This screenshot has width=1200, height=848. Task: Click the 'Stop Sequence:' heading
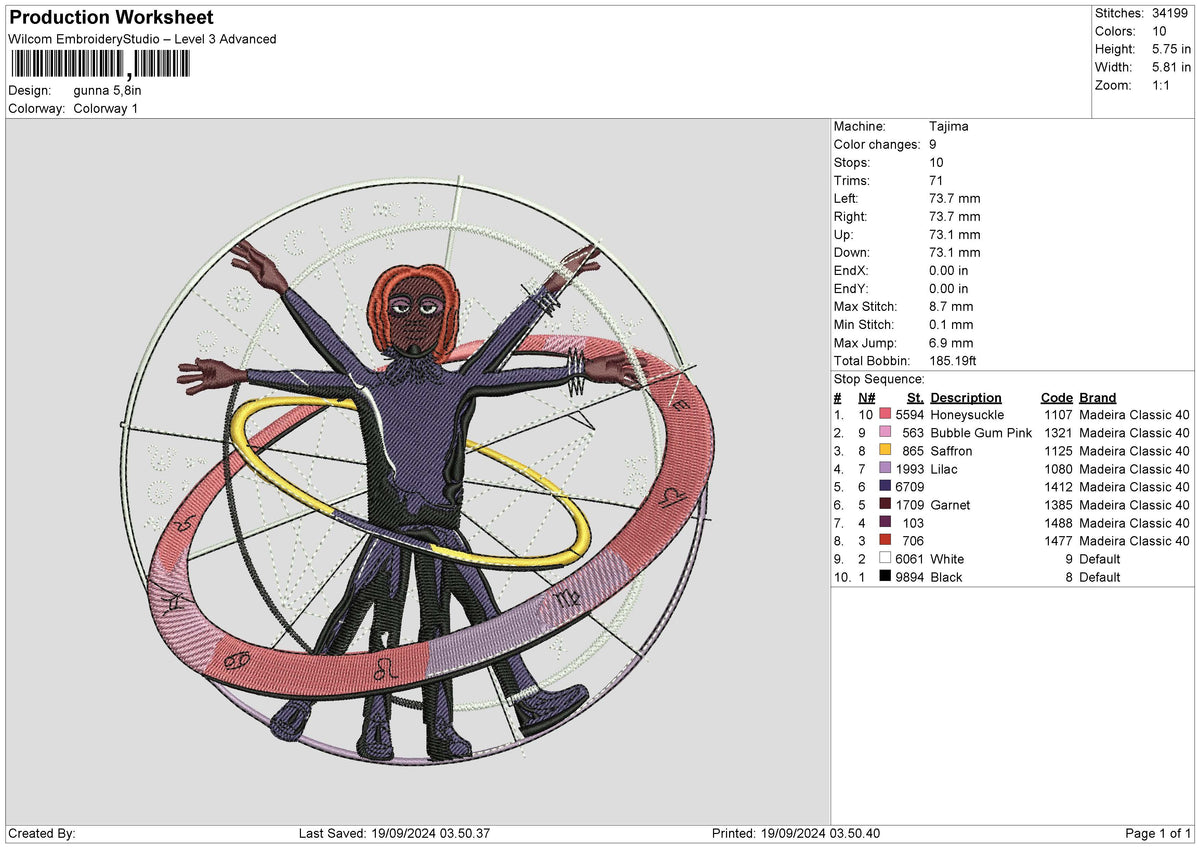click(x=879, y=379)
